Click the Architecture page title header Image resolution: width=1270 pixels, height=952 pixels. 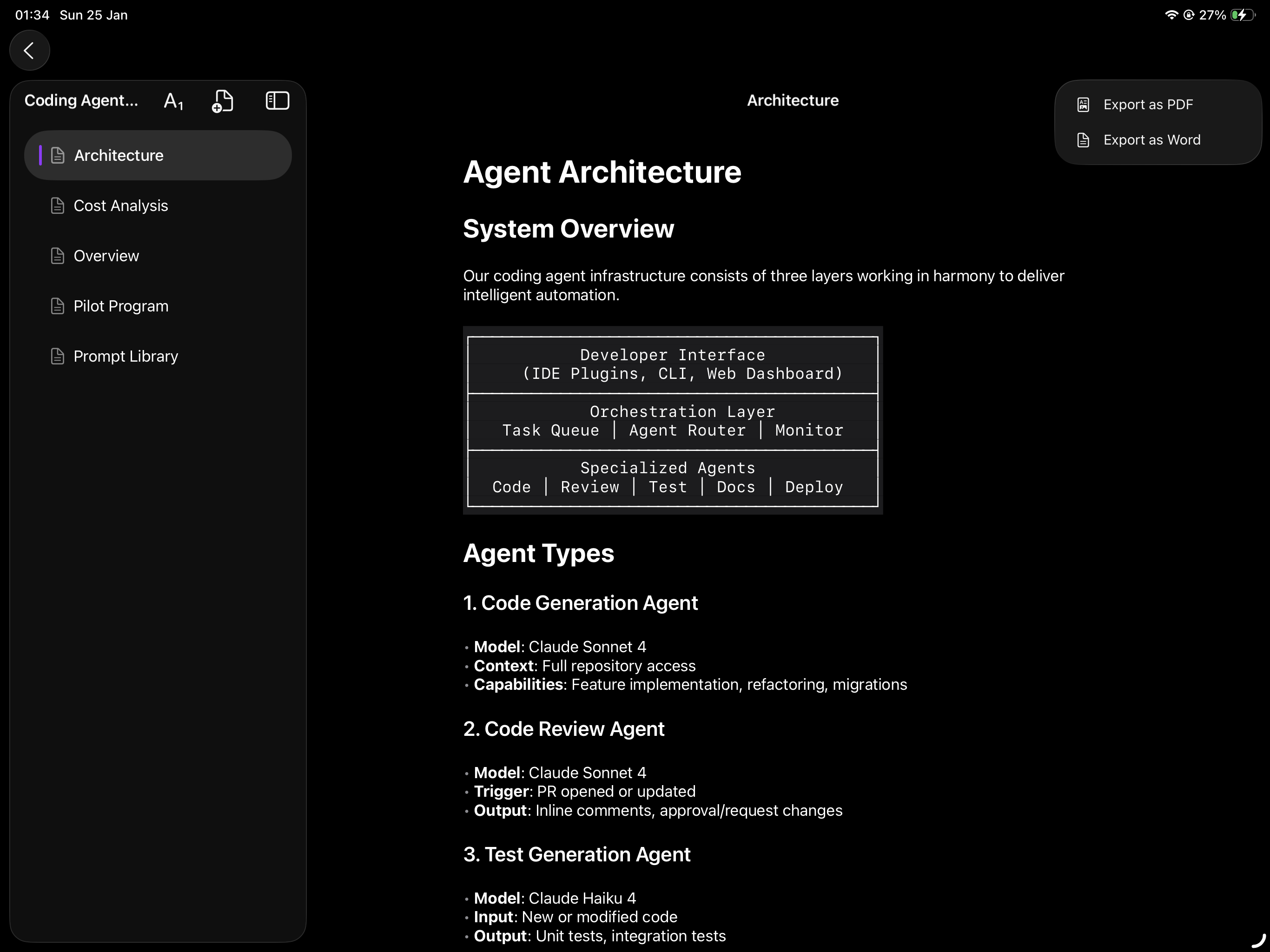792,100
